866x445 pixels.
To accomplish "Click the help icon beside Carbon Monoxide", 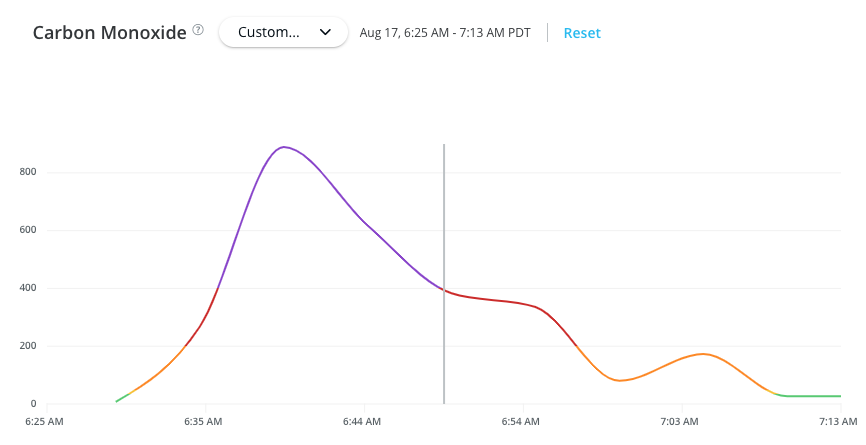I will (x=198, y=30).
